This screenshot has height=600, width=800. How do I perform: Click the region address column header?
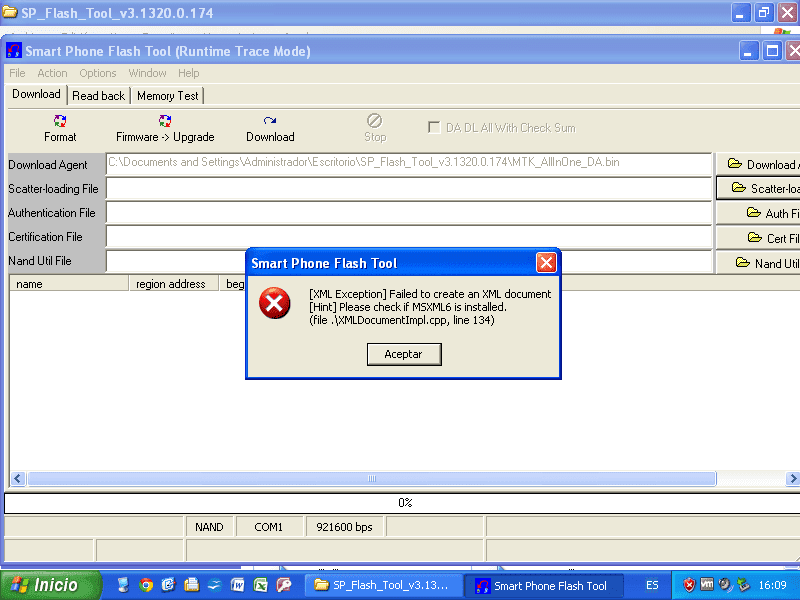(x=173, y=284)
